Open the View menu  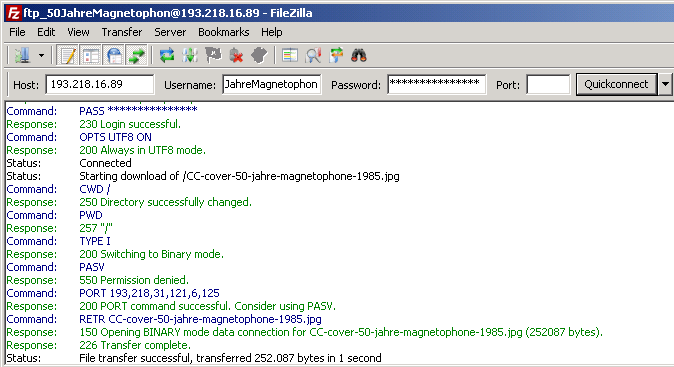(x=78, y=32)
